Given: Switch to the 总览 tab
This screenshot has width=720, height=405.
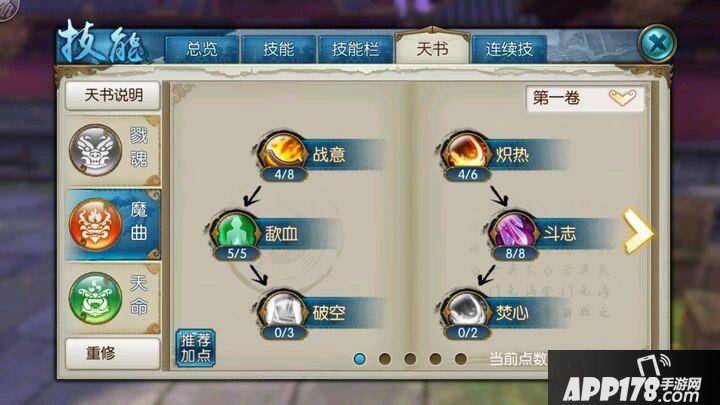Looking at the screenshot, I should (202, 49).
